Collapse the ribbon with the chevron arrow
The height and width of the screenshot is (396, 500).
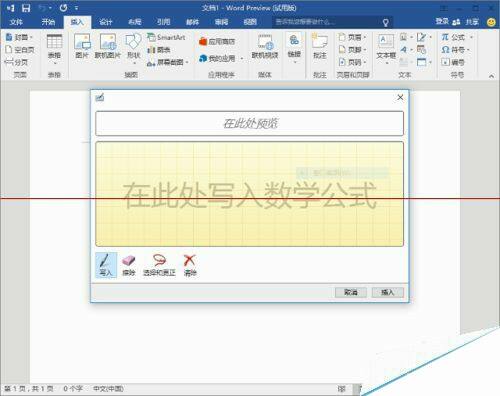pyautogui.click(x=491, y=76)
